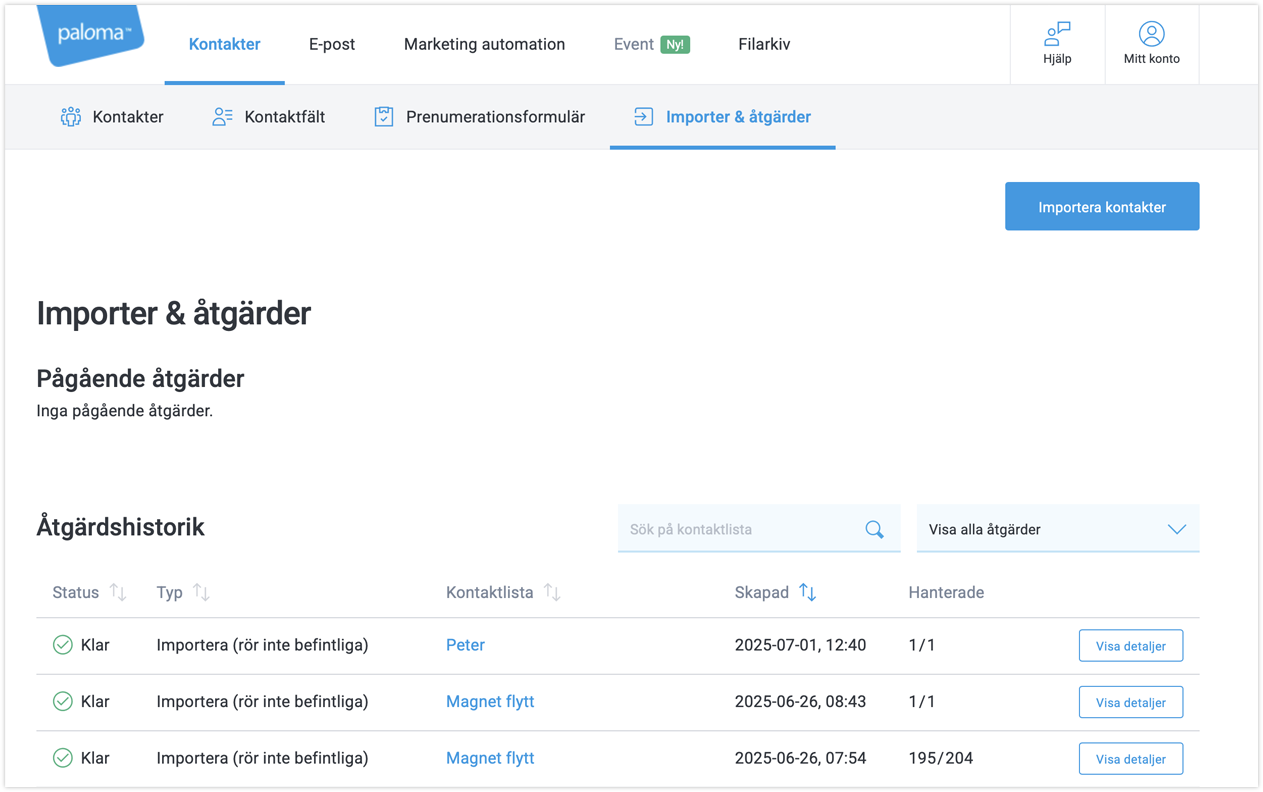Focus the Sök på kontaktlista search field
The height and width of the screenshot is (792, 1263).
point(740,530)
